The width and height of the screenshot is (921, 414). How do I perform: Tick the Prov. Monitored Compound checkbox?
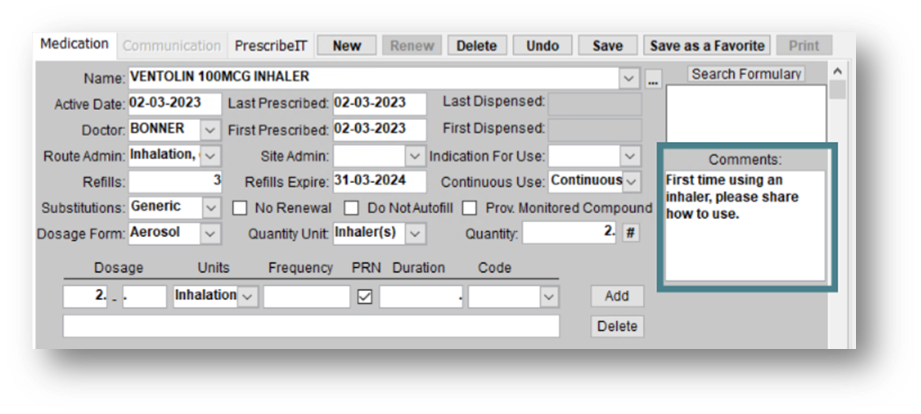pos(469,208)
